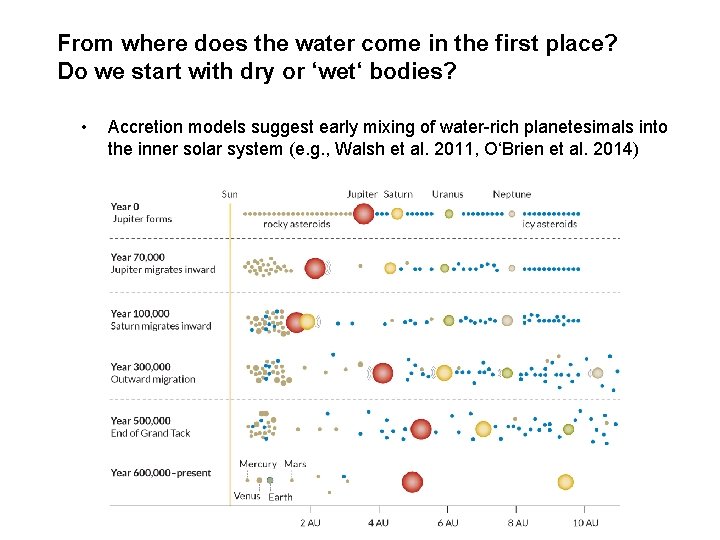Click the "10 AU" axis tick label
Viewport: 720px width, 540px height.
click(585, 523)
